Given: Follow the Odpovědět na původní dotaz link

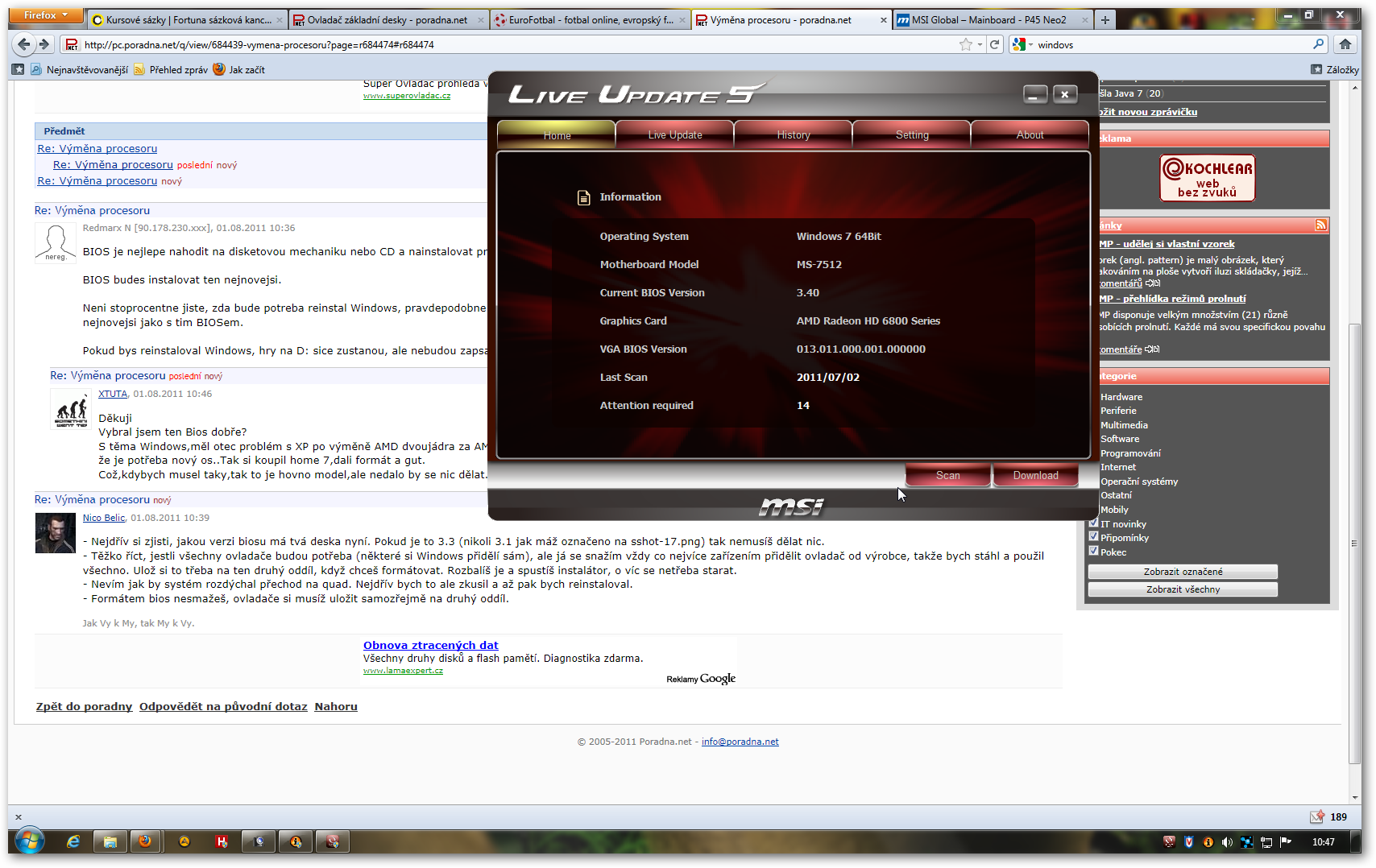Looking at the screenshot, I should 223,706.
